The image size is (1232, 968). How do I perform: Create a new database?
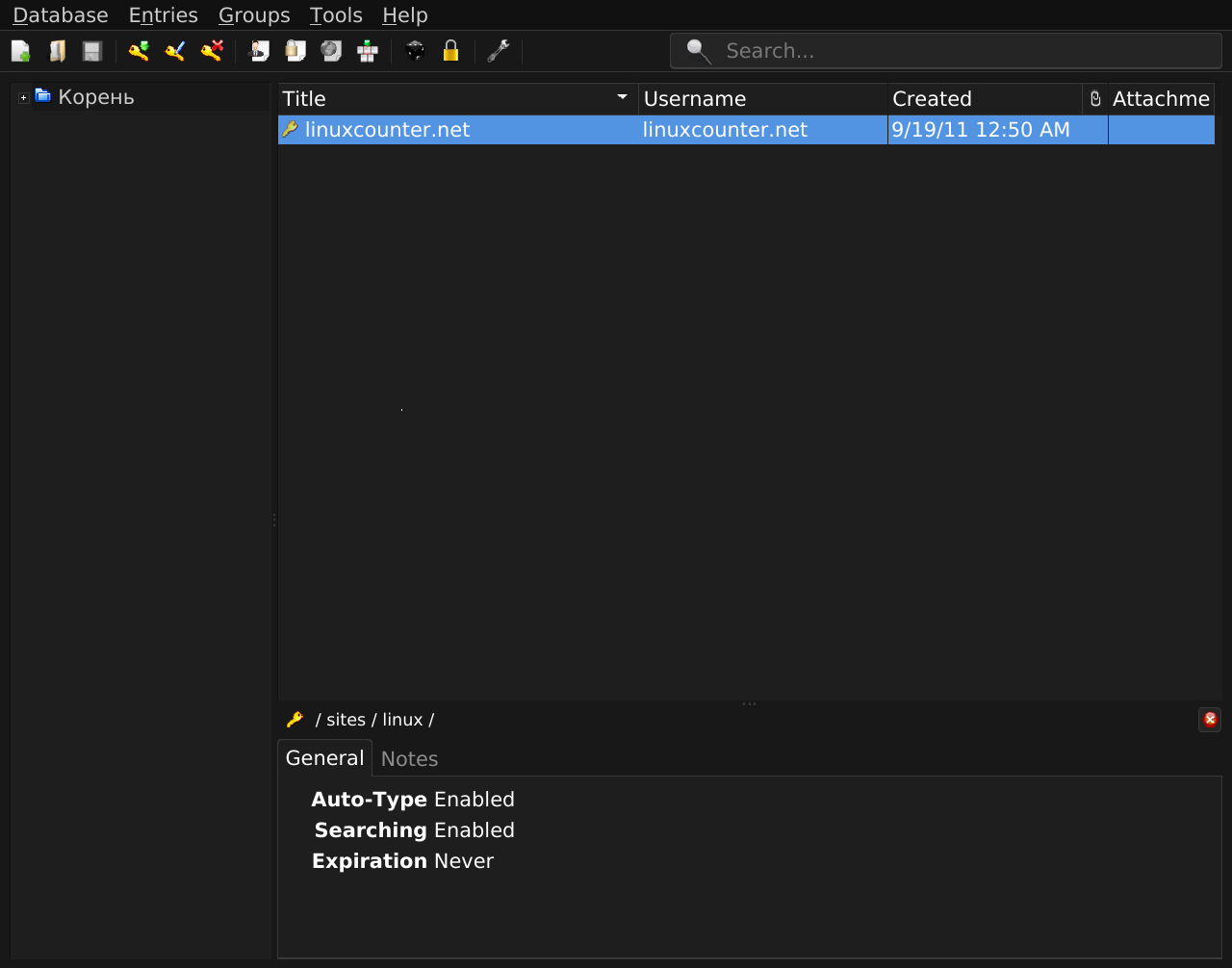[x=20, y=50]
